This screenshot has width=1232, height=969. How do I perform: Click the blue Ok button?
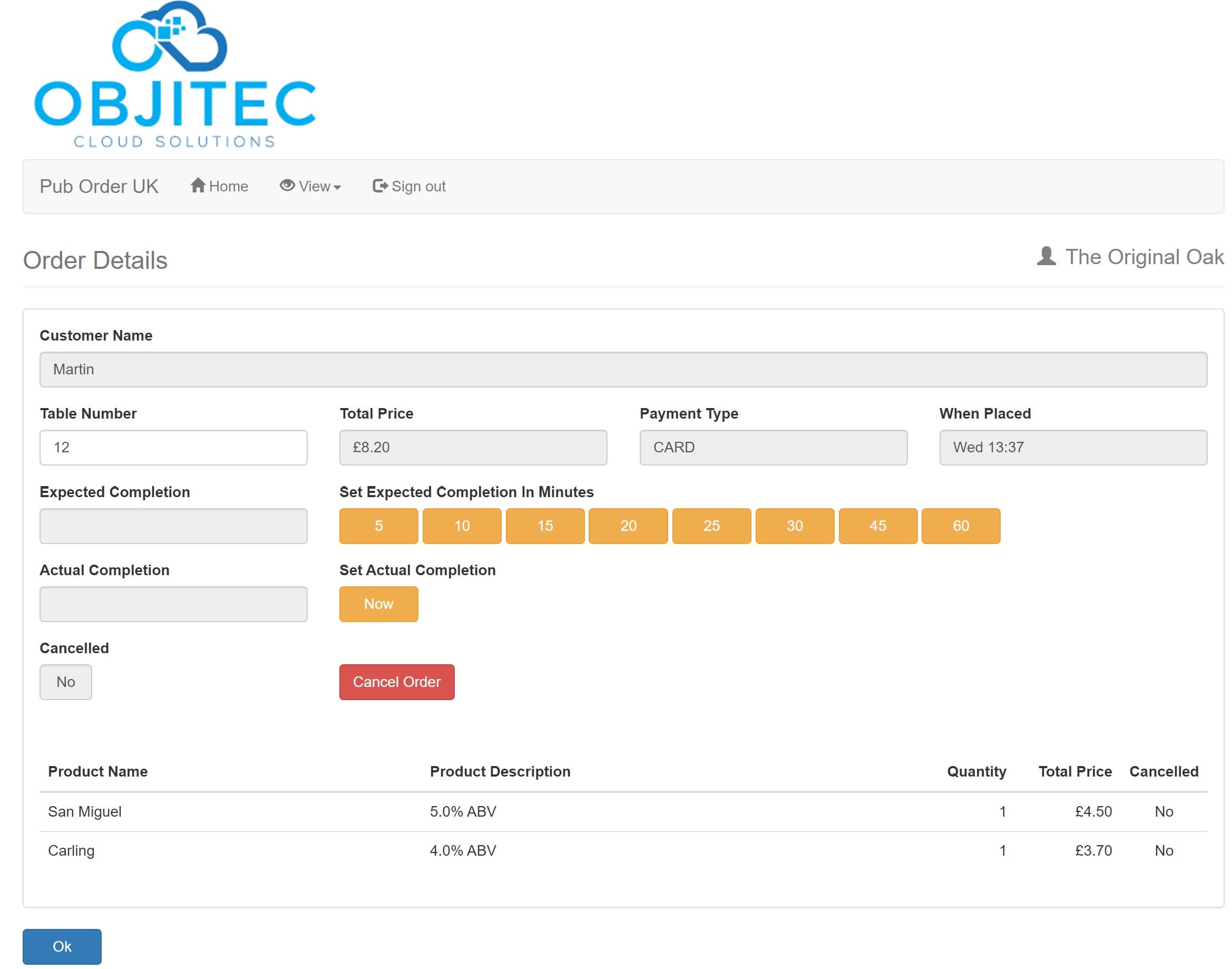click(62, 947)
